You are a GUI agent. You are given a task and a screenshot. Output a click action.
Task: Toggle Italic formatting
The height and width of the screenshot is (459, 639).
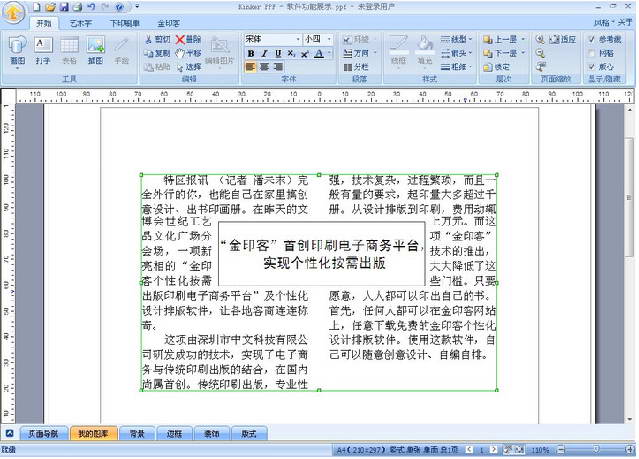[x=264, y=53]
